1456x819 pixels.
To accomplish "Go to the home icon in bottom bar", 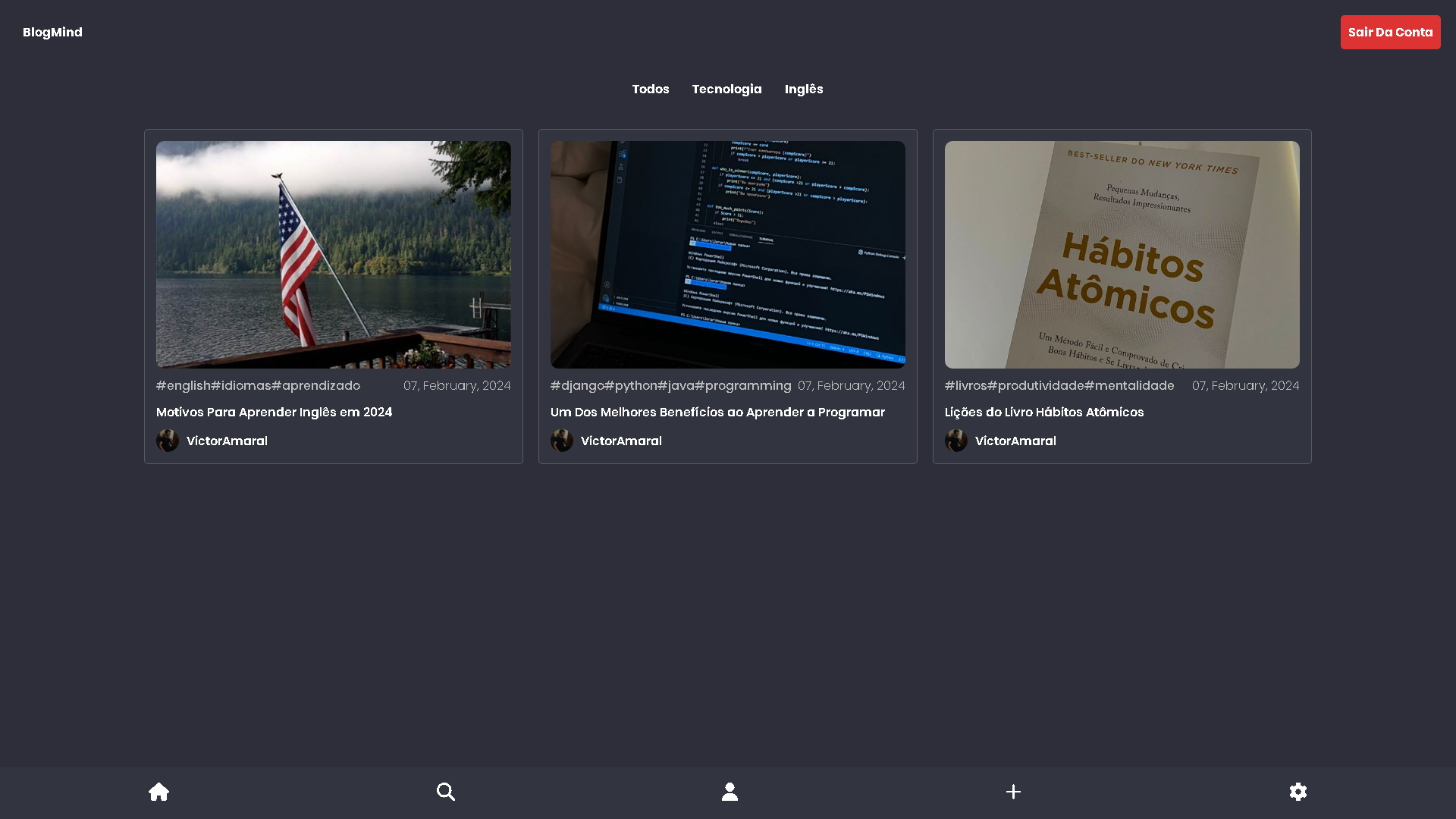I will [158, 792].
